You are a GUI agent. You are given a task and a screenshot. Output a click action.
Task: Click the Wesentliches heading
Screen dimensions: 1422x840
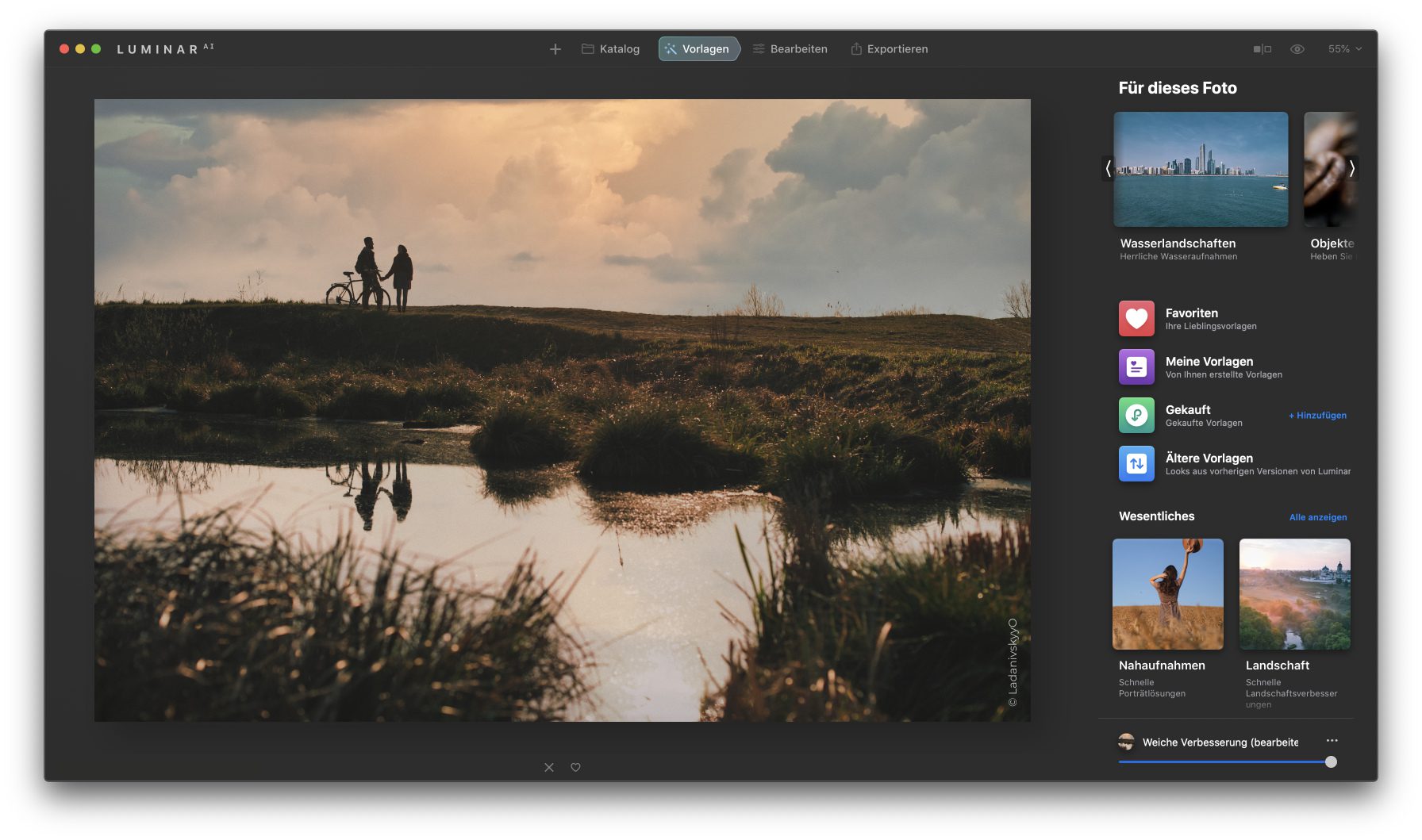click(x=1156, y=516)
